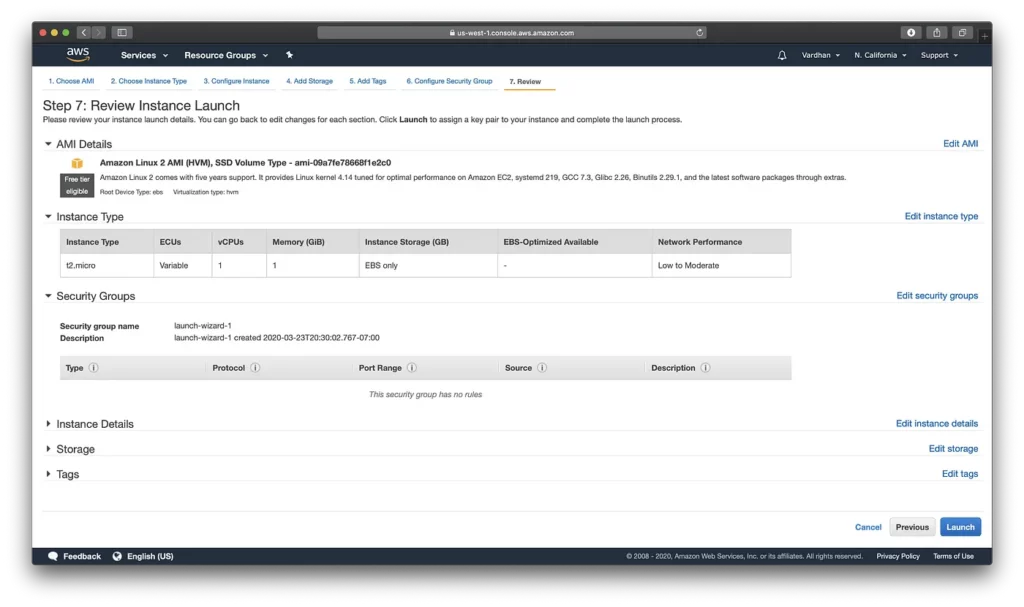Click the 'EBS only' instance storage cell
Screen dimensions: 1024x607
coord(428,266)
